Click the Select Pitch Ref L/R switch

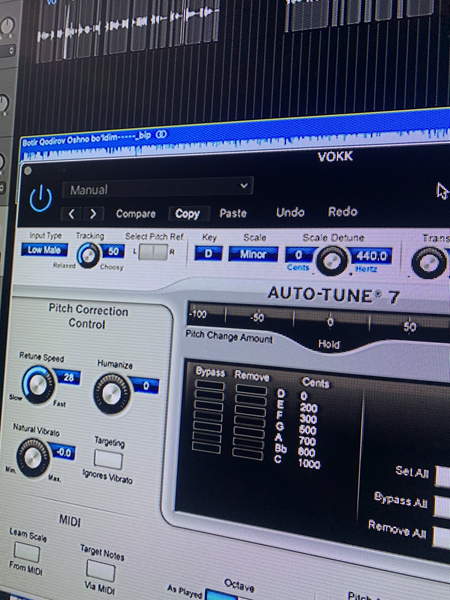point(153,252)
